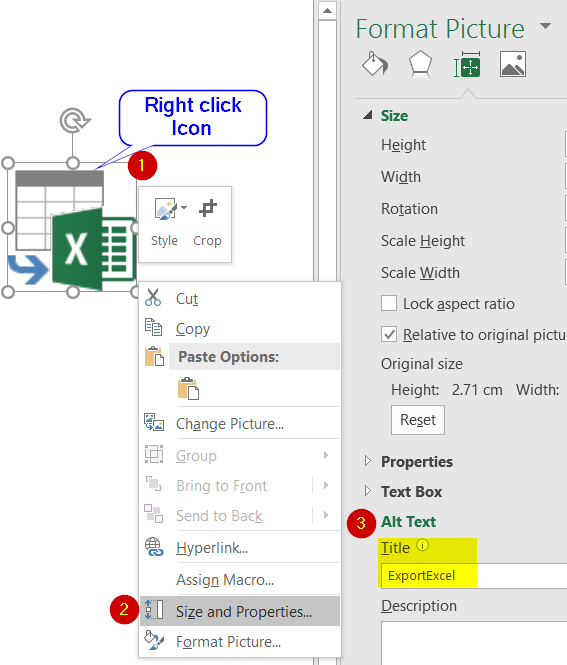Image resolution: width=567 pixels, height=665 pixels.
Task: Click the scissors Cut icon
Action: (153, 297)
